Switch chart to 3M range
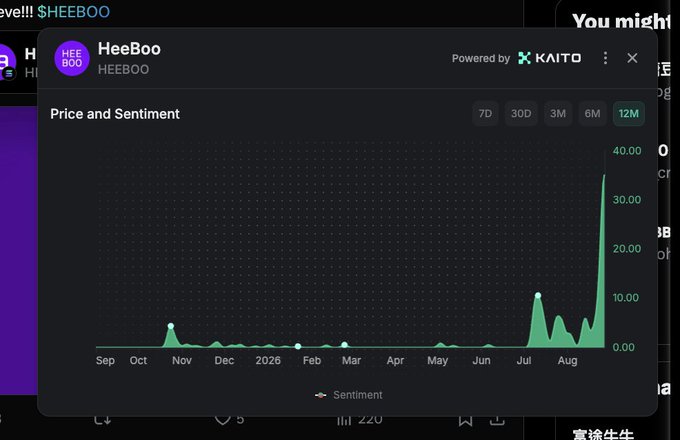 pos(558,114)
